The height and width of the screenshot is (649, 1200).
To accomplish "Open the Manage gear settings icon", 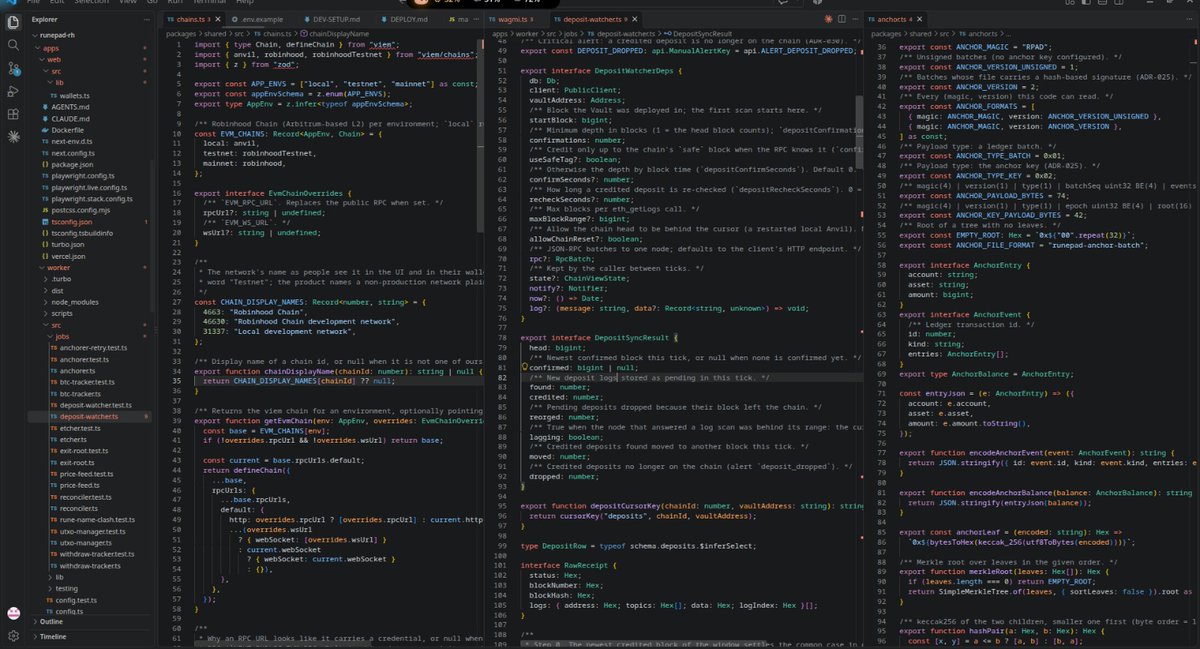I will [x=13, y=635].
